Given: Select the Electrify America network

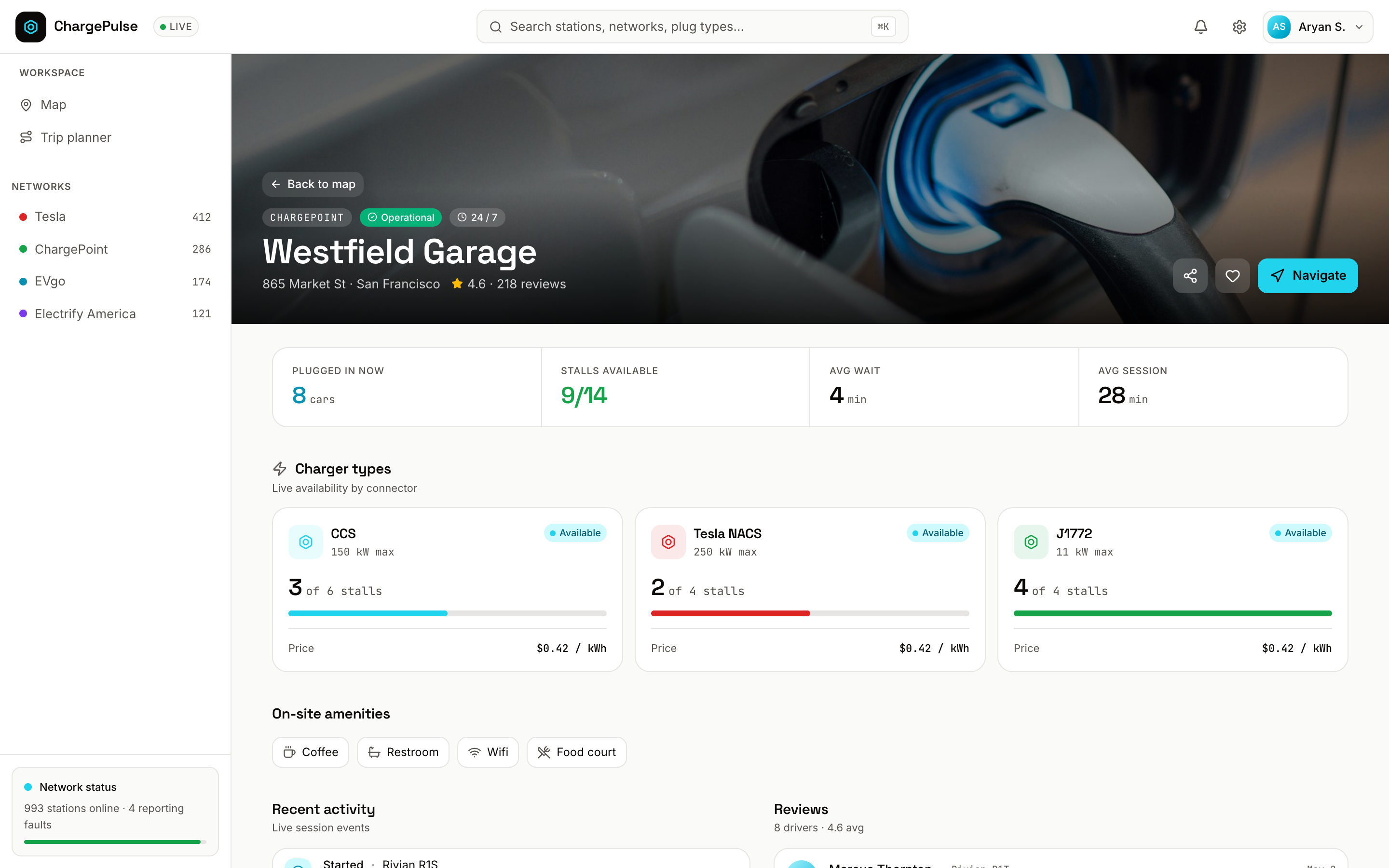Looking at the screenshot, I should pos(115,313).
